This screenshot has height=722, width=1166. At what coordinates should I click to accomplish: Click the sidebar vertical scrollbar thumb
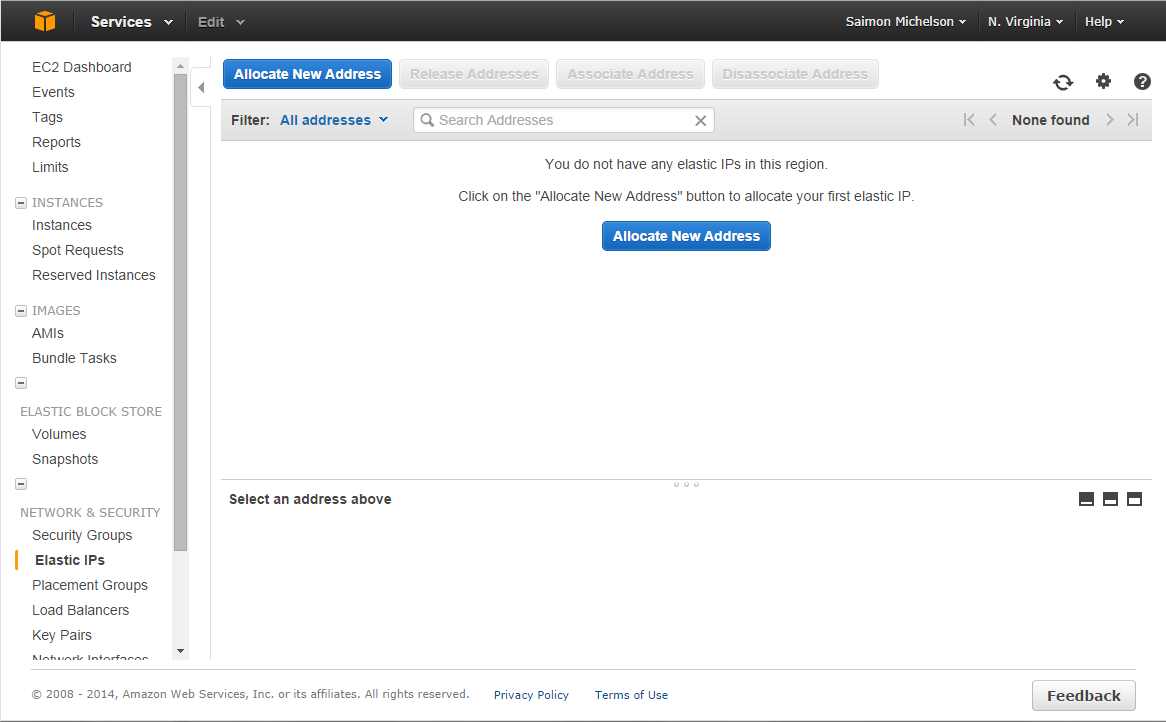tap(180, 312)
